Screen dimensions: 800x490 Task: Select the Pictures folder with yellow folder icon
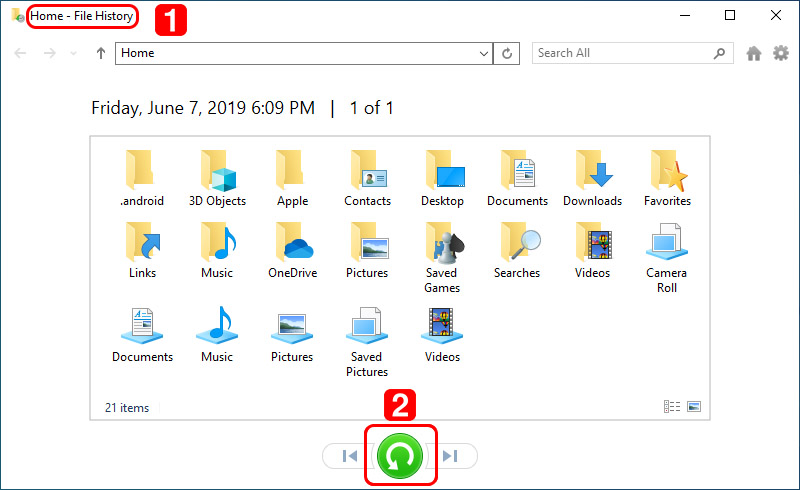pyautogui.click(x=367, y=250)
